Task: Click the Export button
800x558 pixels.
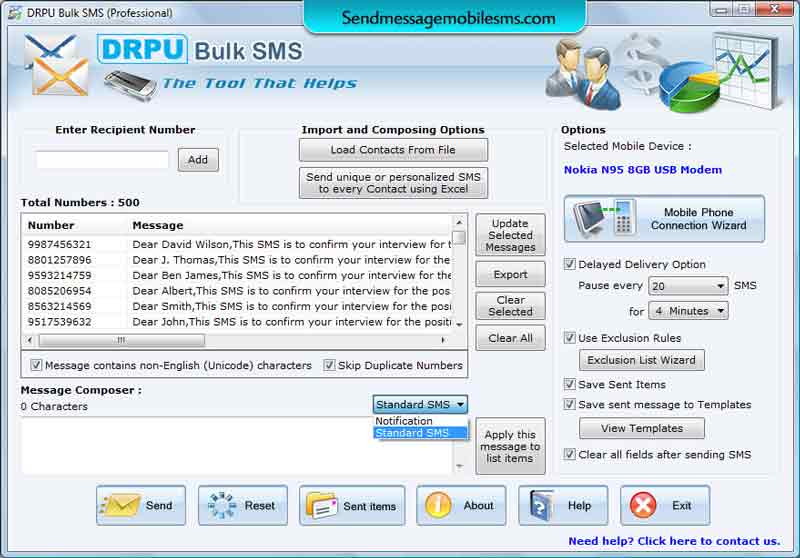Action: [x=510, y=274]
